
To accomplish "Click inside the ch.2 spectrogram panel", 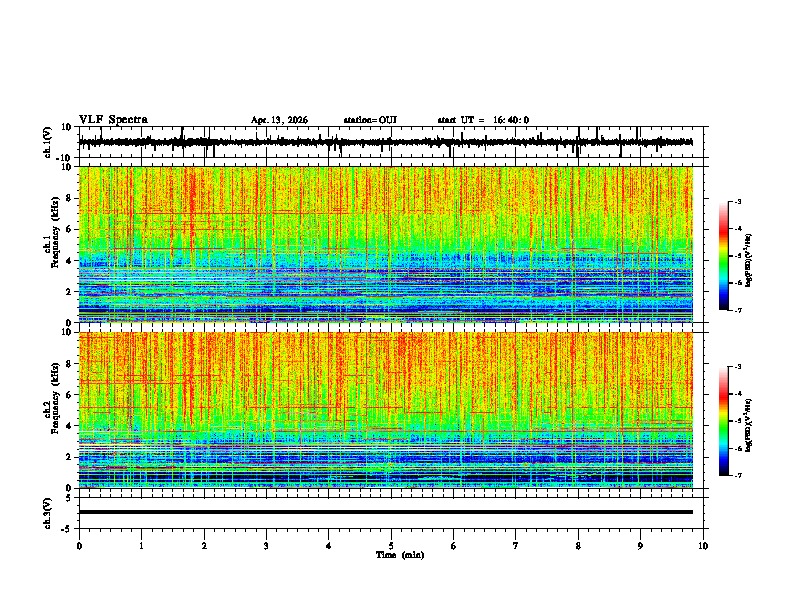I will [386, 410].
